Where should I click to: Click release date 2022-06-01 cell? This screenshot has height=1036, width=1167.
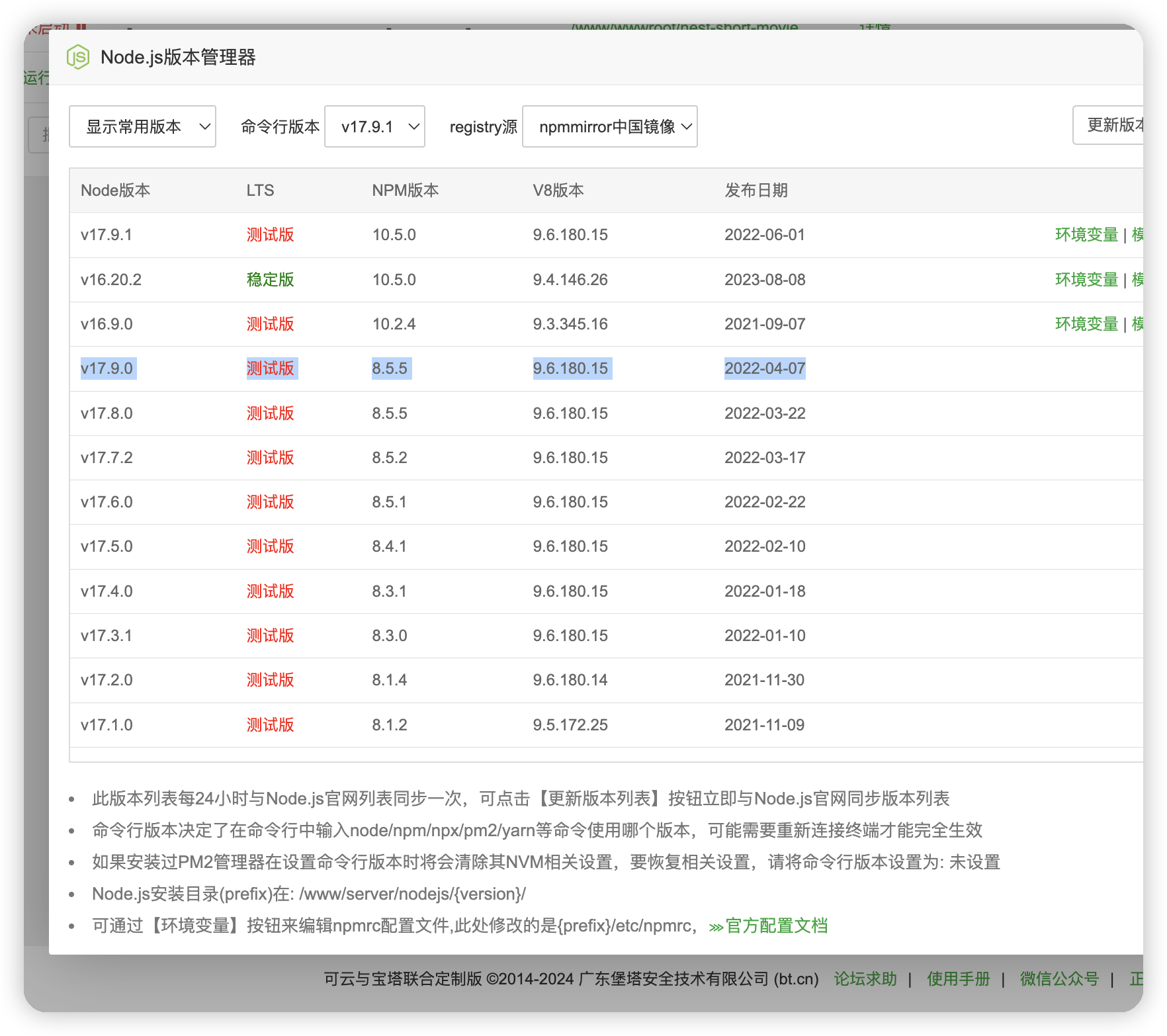pyautogui.click(x=765, y=235)
